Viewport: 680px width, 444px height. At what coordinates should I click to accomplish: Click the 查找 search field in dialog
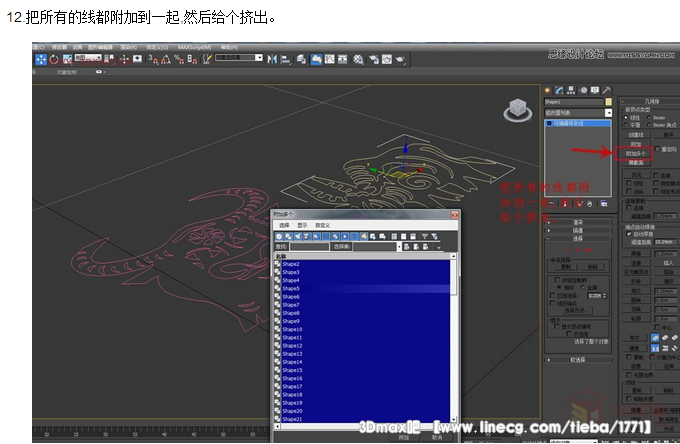[x=309, y=246]
